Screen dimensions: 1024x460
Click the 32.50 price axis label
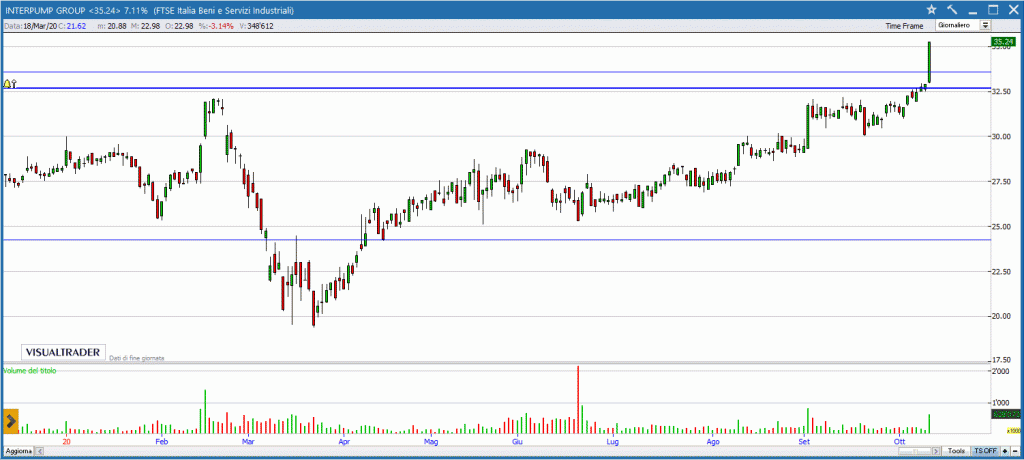[x=1002, y=91]
